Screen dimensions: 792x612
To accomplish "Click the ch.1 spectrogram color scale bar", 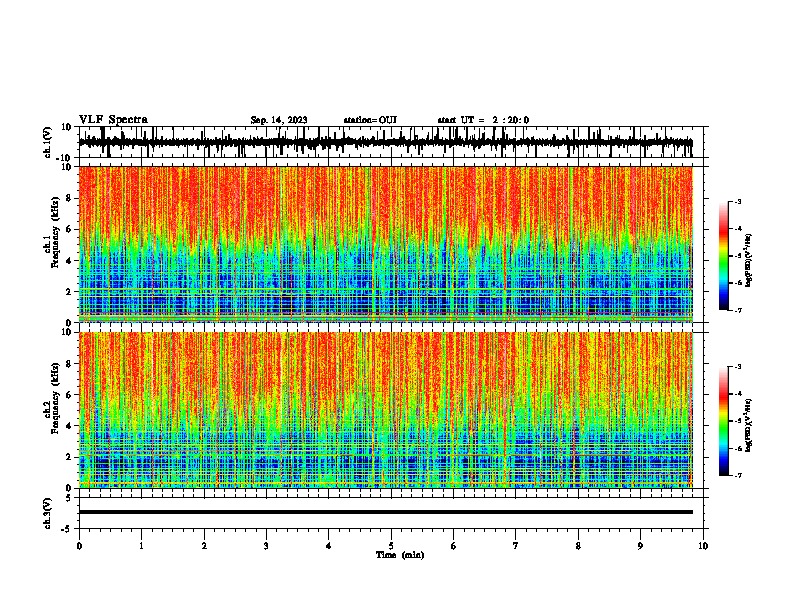I will (x=724, y=256).
